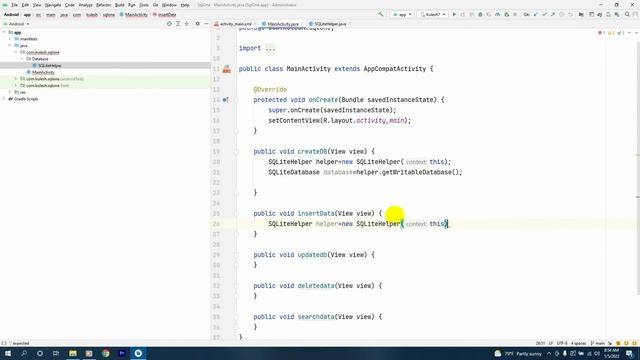Image resolution: width=640 pixels, height=360 pixels.
Task: Select the MainActivity.java editor tab
Action: tap(281, 24)
